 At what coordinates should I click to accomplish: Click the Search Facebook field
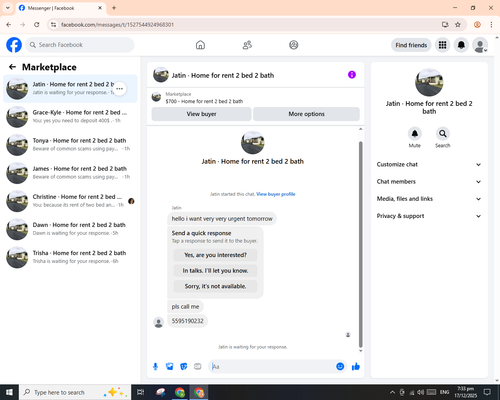tap(80, 45)
